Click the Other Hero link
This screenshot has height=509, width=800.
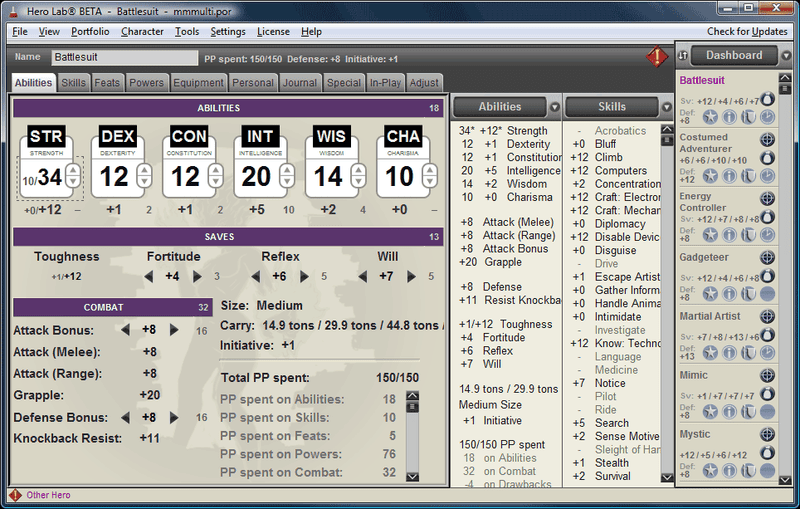(48, 495)
